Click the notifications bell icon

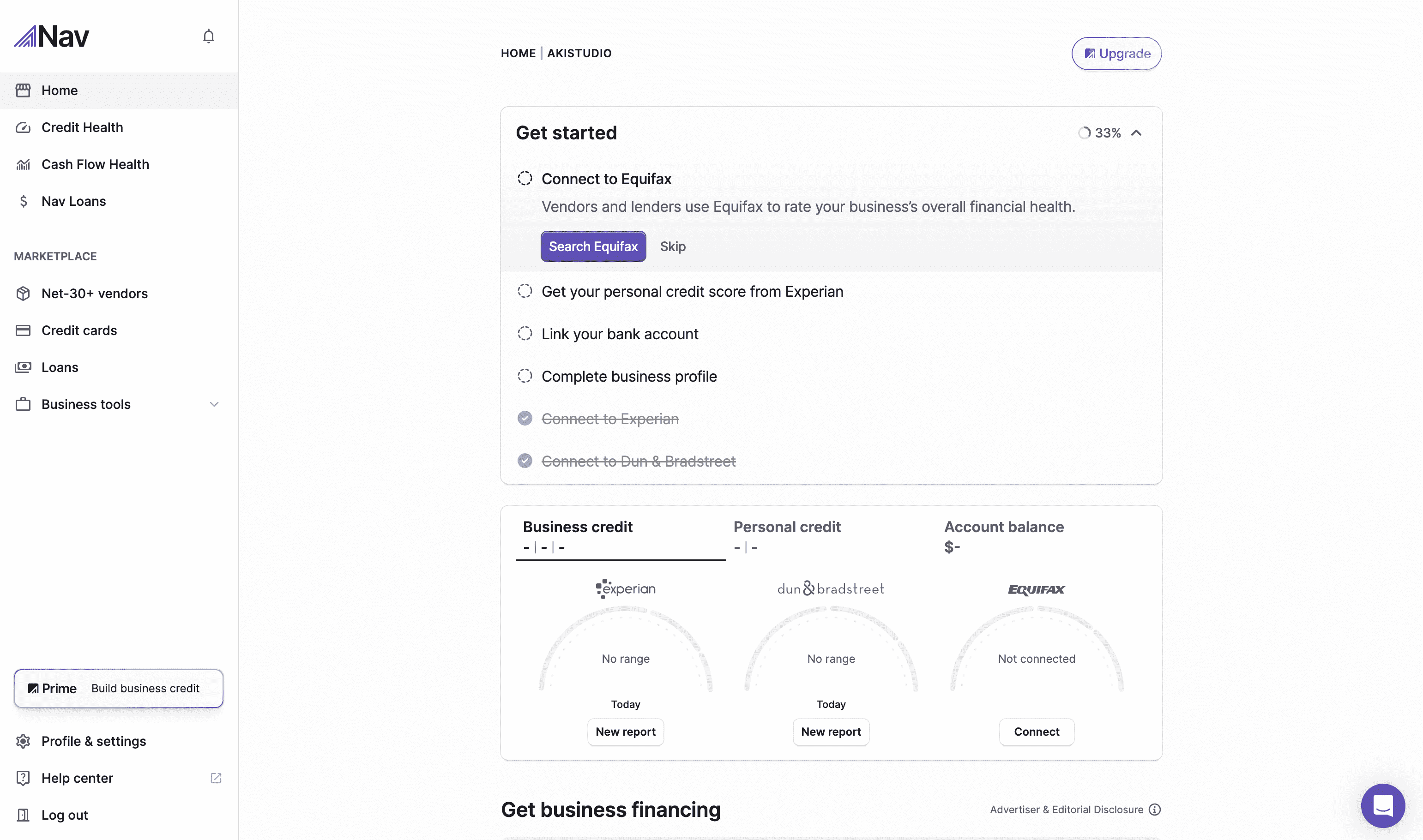208,36
